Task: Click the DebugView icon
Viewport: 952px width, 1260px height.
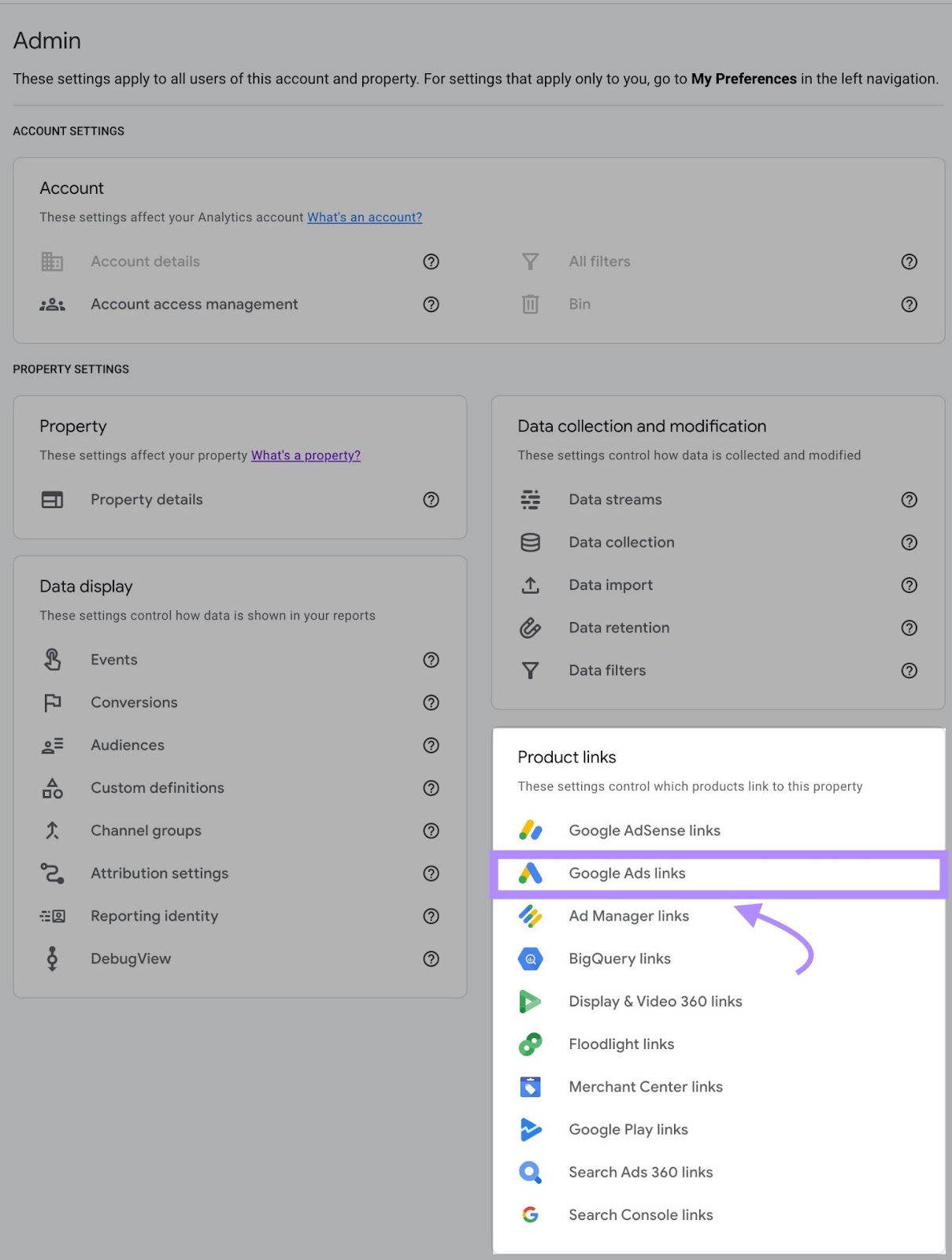Action: [x=52, y=958]
